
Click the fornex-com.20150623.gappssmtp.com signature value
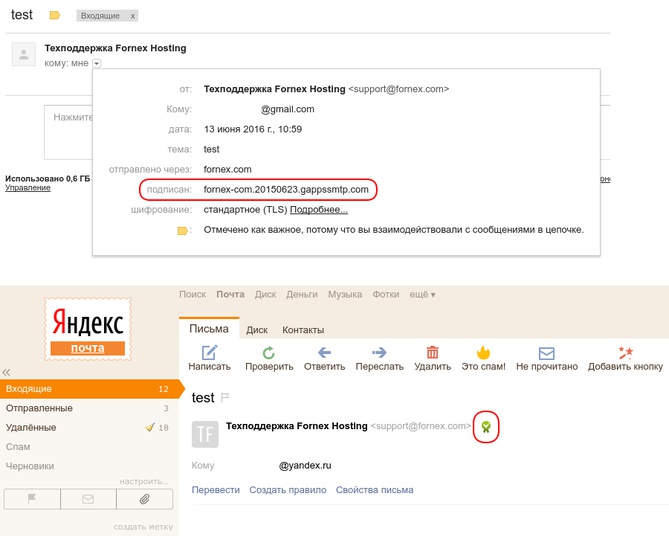tap(286, 190)
